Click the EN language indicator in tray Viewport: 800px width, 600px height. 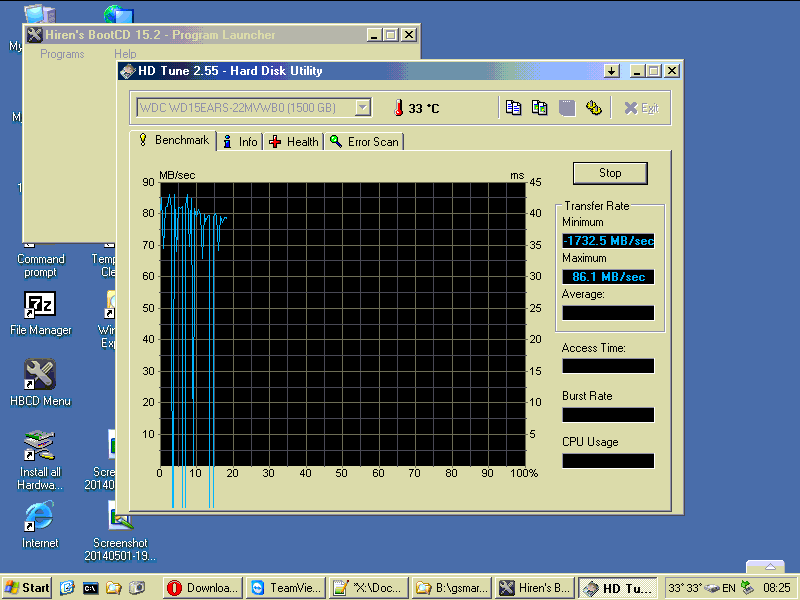coord(729,588)
